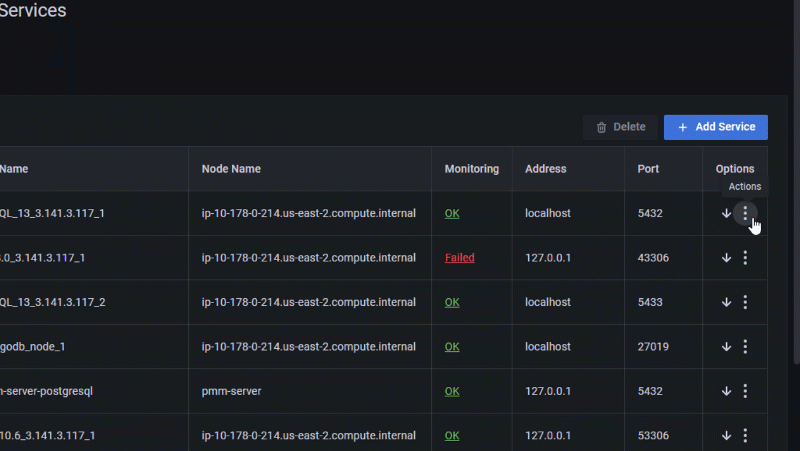The image size is (800, 451).
Task: Open three-dot menu for pmm-server row
Action: pos(745,391)
